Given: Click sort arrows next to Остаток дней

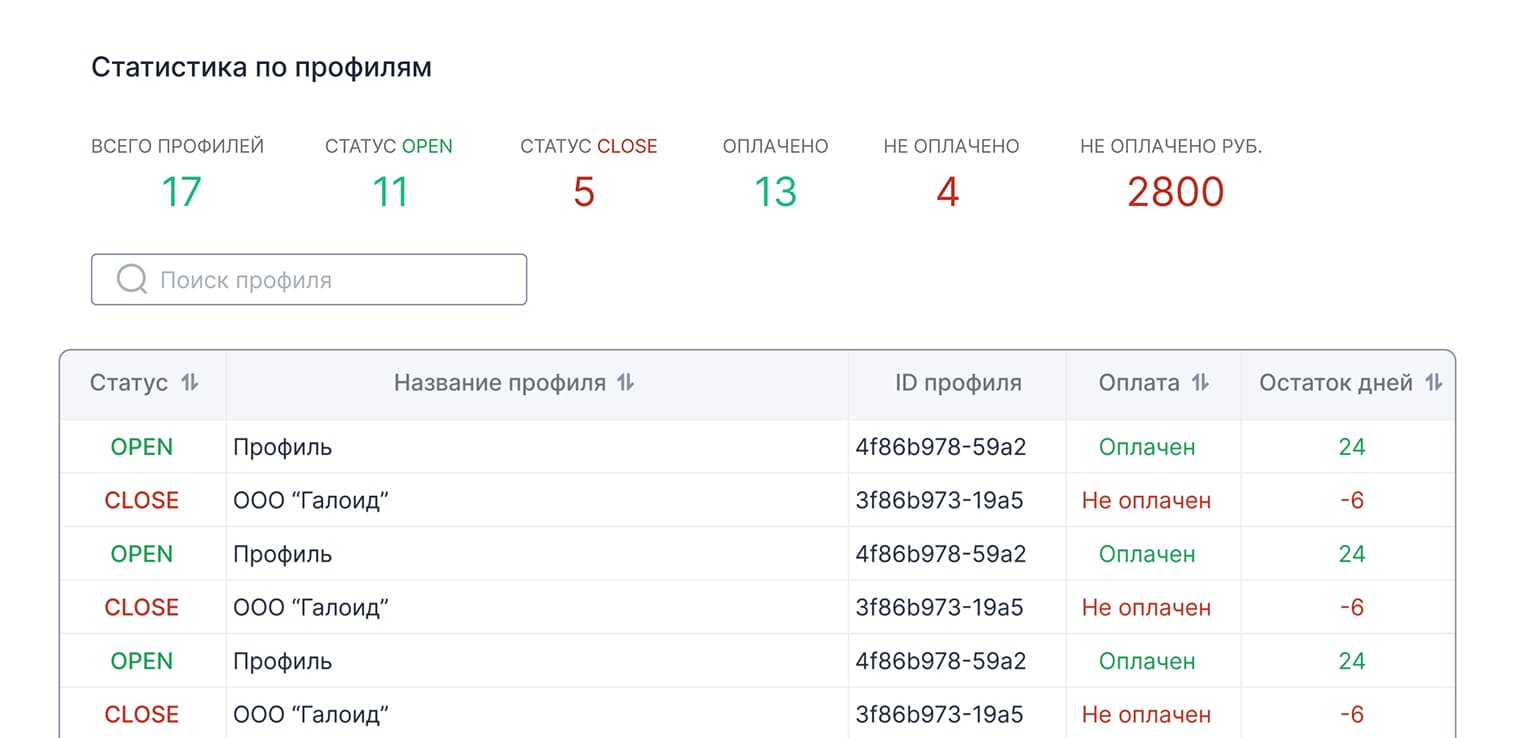Looking at the screenshot, I should pos(1433,383).
